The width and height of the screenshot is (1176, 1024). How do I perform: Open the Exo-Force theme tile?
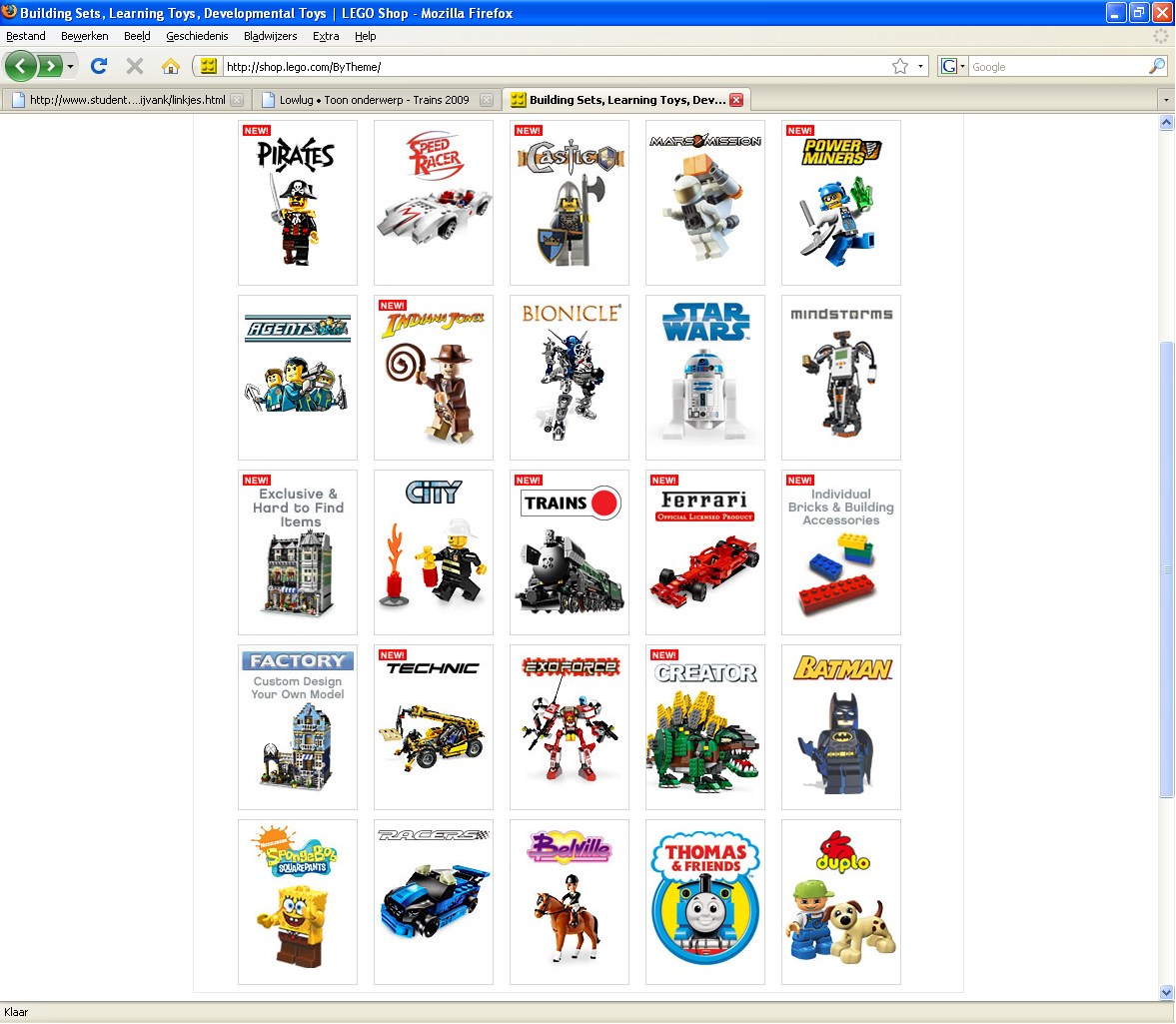(x=570, y=726)
